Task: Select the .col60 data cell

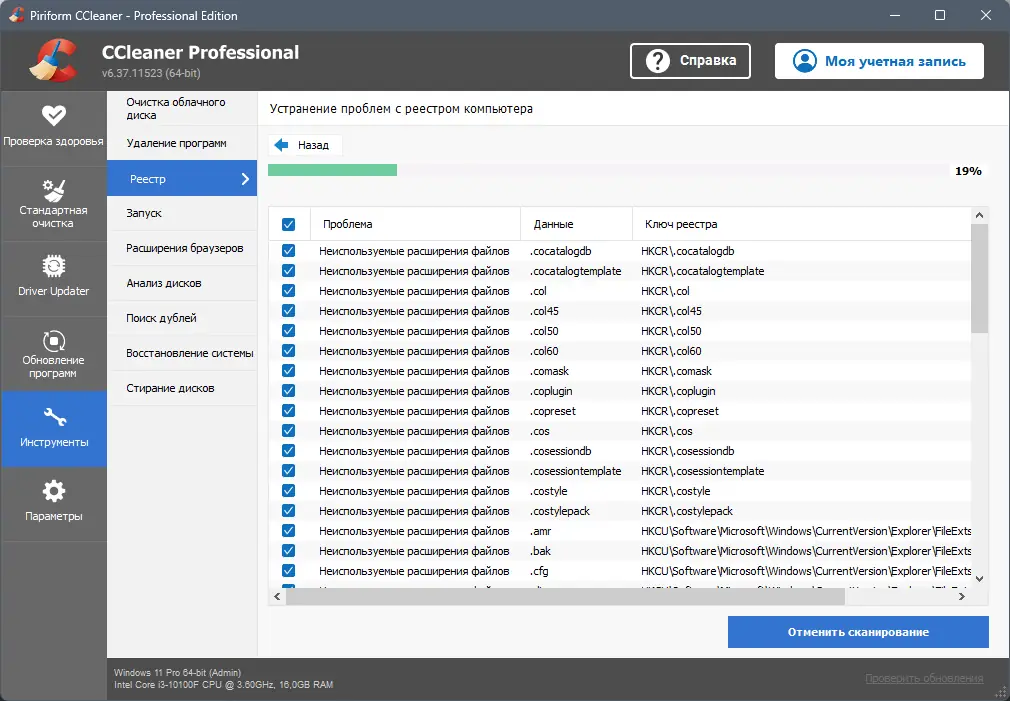Action: 544,350
